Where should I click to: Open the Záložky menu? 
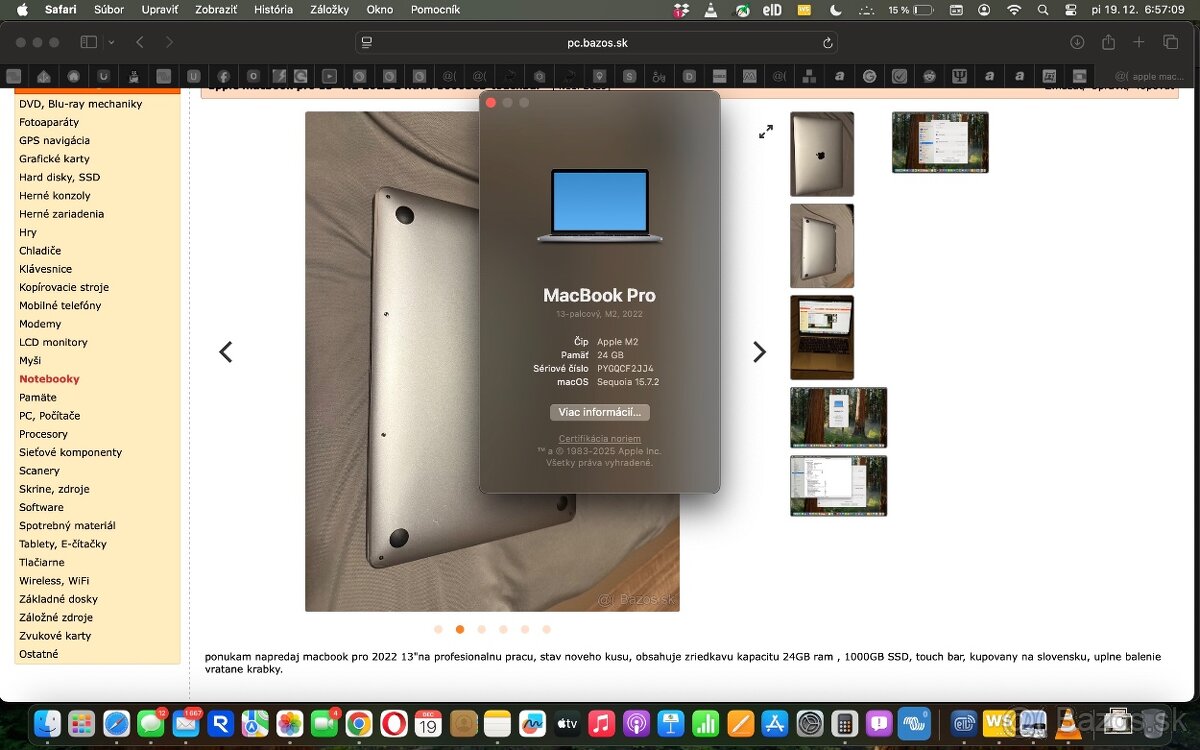pos(330,10)
